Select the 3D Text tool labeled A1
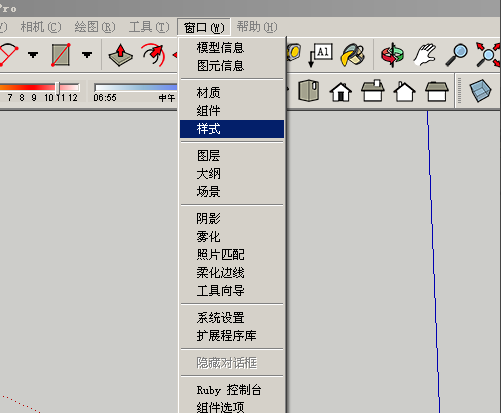Screen dimensions: 501x413 (320, 54)
